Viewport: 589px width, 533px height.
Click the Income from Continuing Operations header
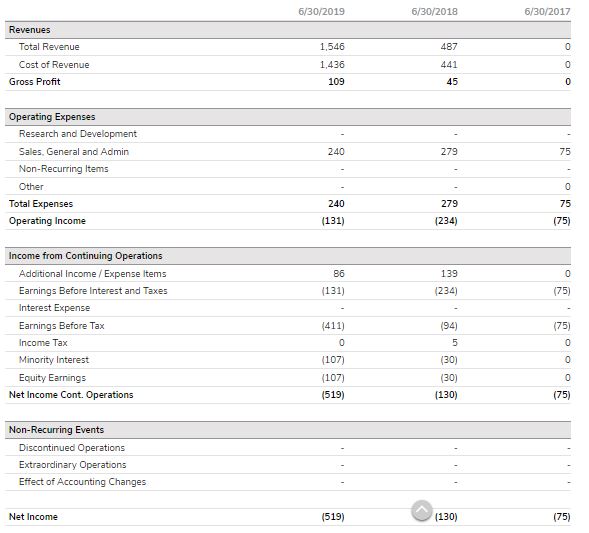click(288, 256)
